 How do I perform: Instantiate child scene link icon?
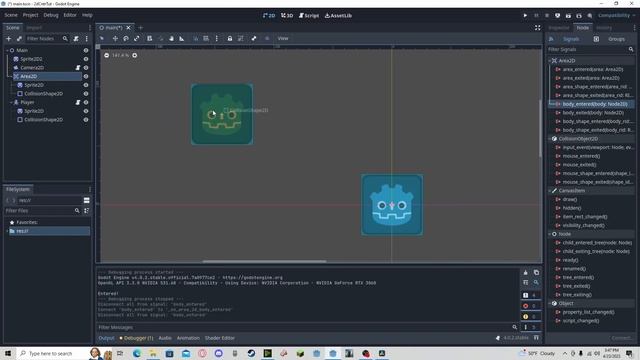19,38
